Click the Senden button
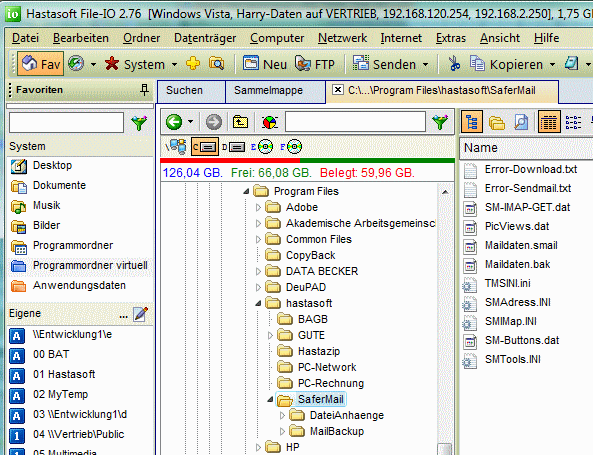This screenshot has height=455, width=593. coord(384,64)
